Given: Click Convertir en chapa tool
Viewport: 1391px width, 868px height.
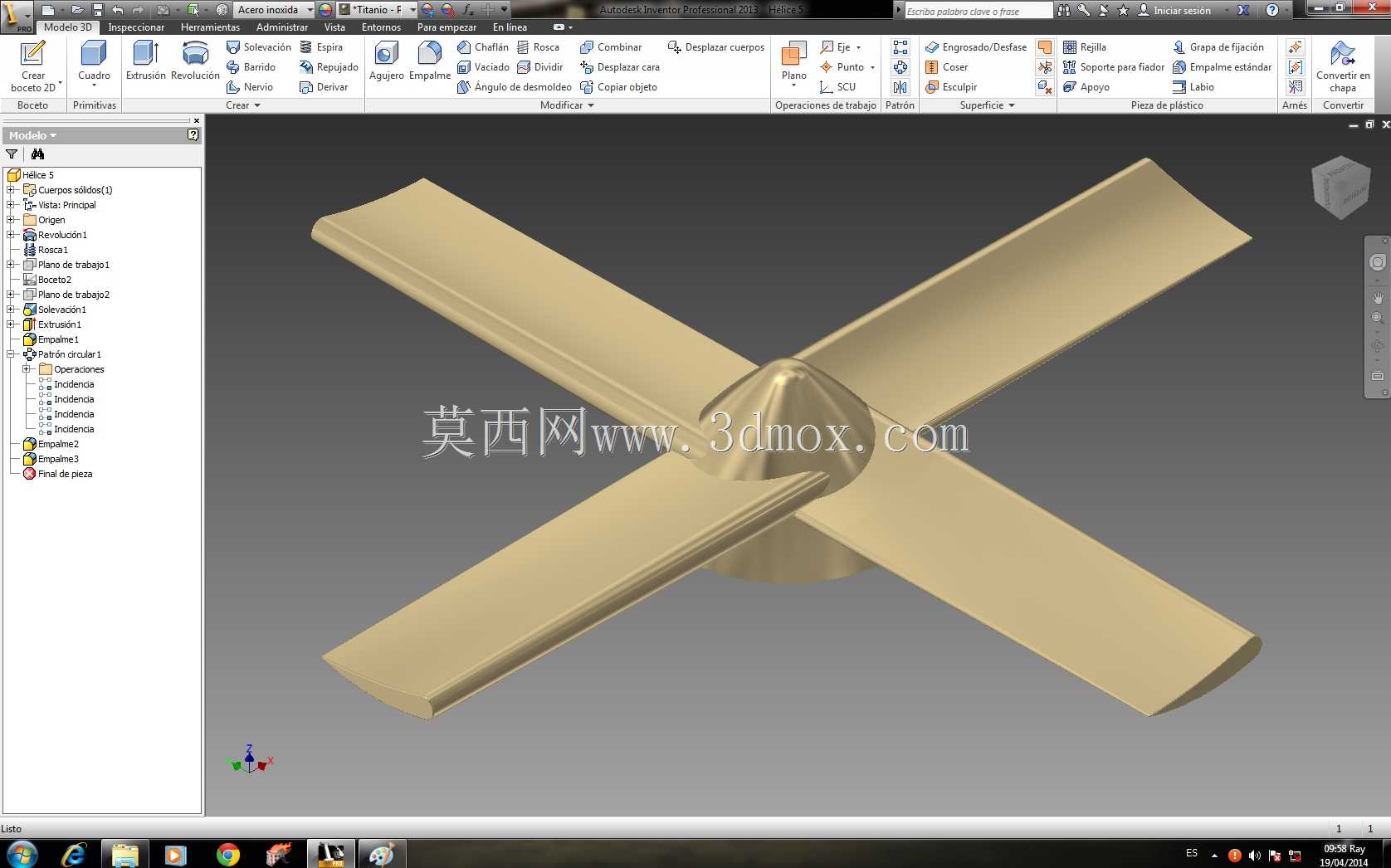Looking at the screenshot, I should click(1343, 66).
